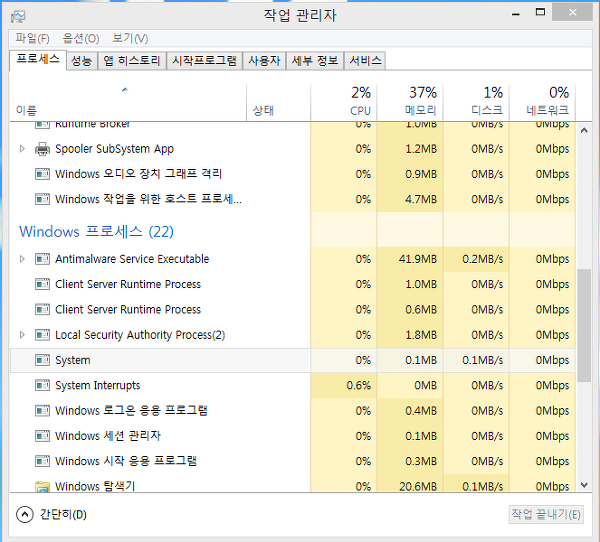Select the System Interrupts process name

point(98,385)
